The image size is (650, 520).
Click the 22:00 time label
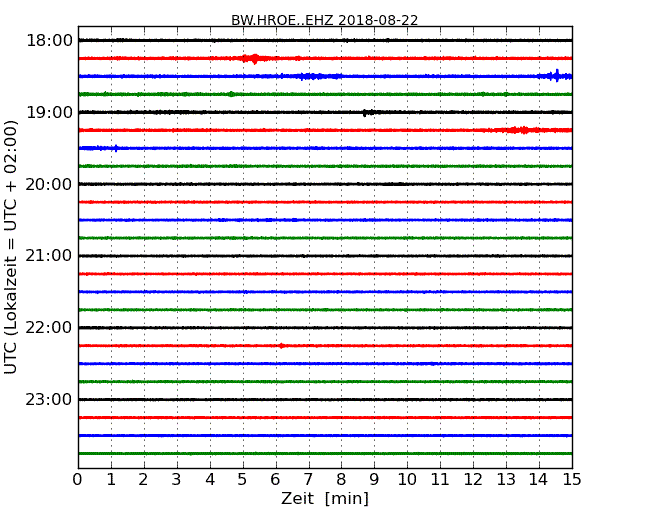49,328
